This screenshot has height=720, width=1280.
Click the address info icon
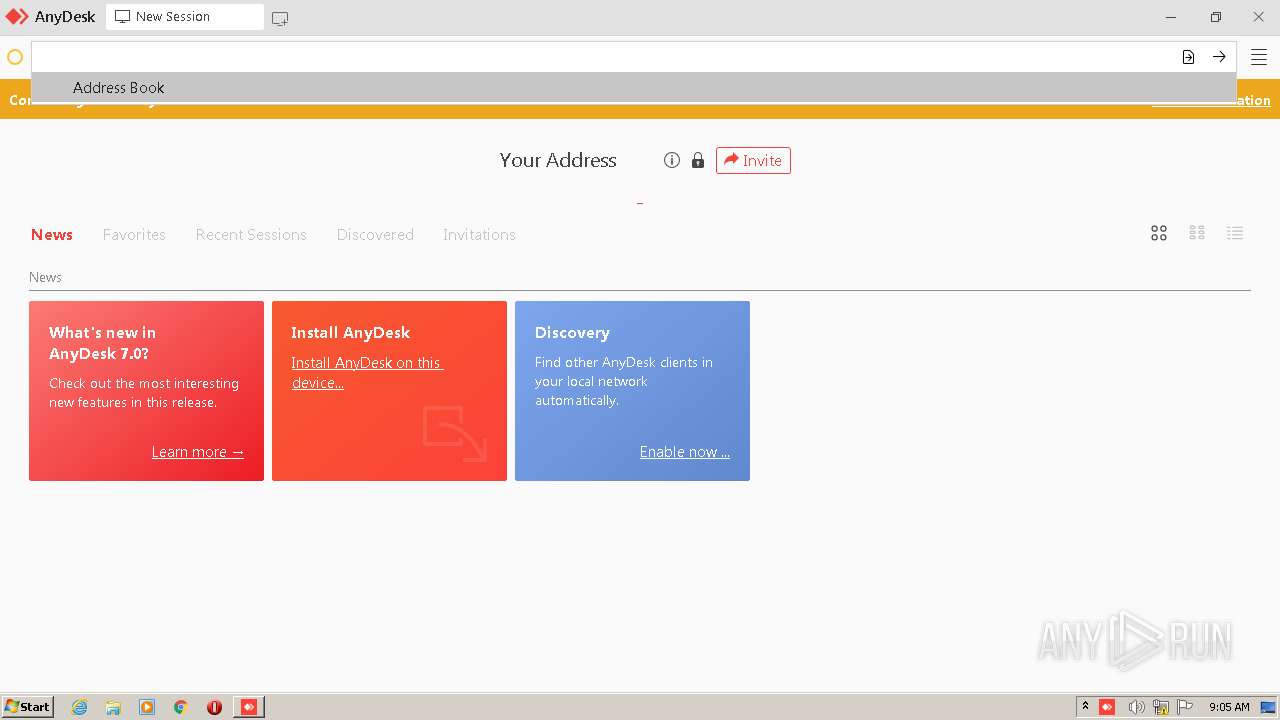tap(672, 160)
